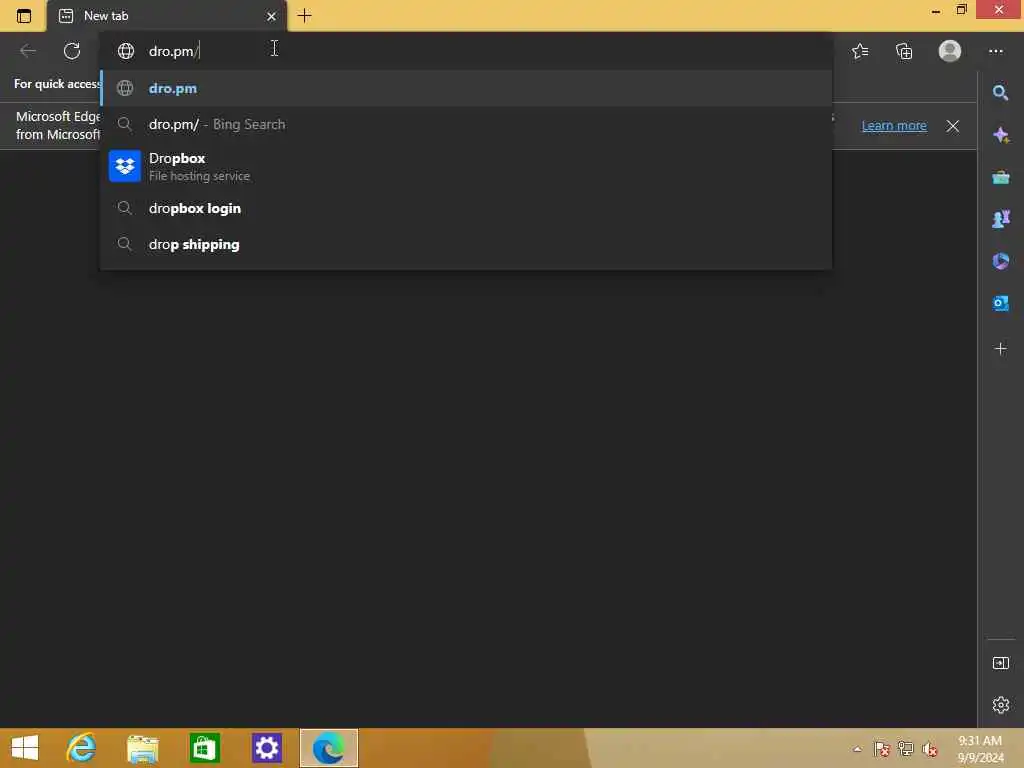Select the New tab tab

[x=166, y=16]
